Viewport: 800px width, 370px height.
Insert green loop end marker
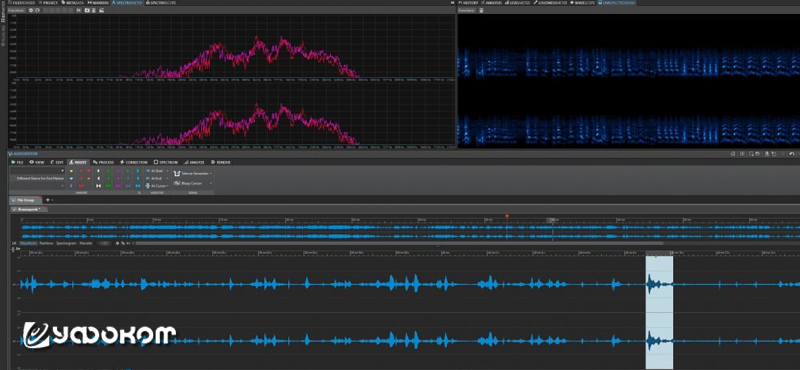click(x=108, y=179)
